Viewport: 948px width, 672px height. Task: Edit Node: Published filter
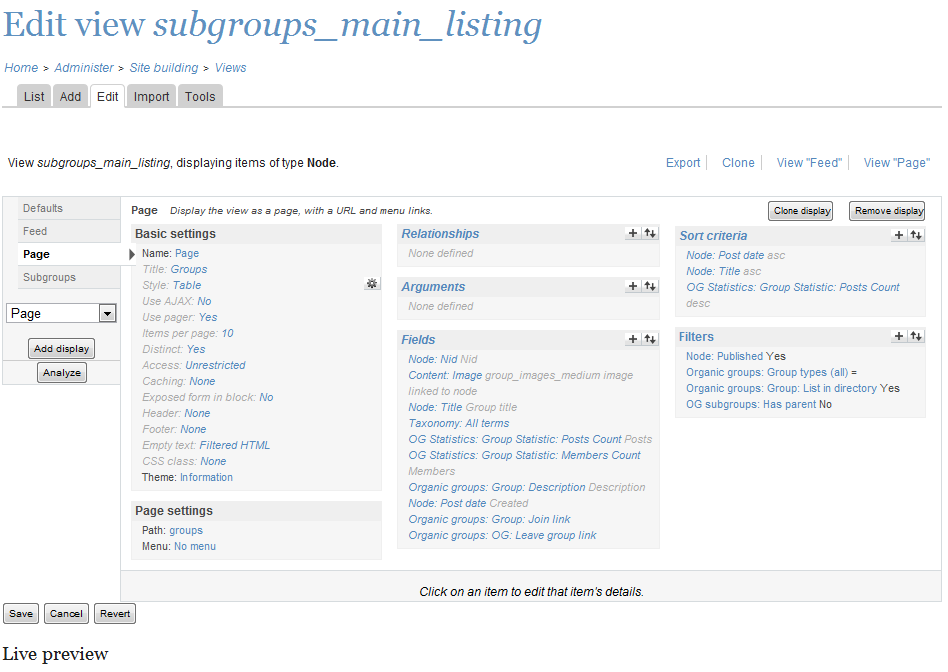(x=724, y=356)
